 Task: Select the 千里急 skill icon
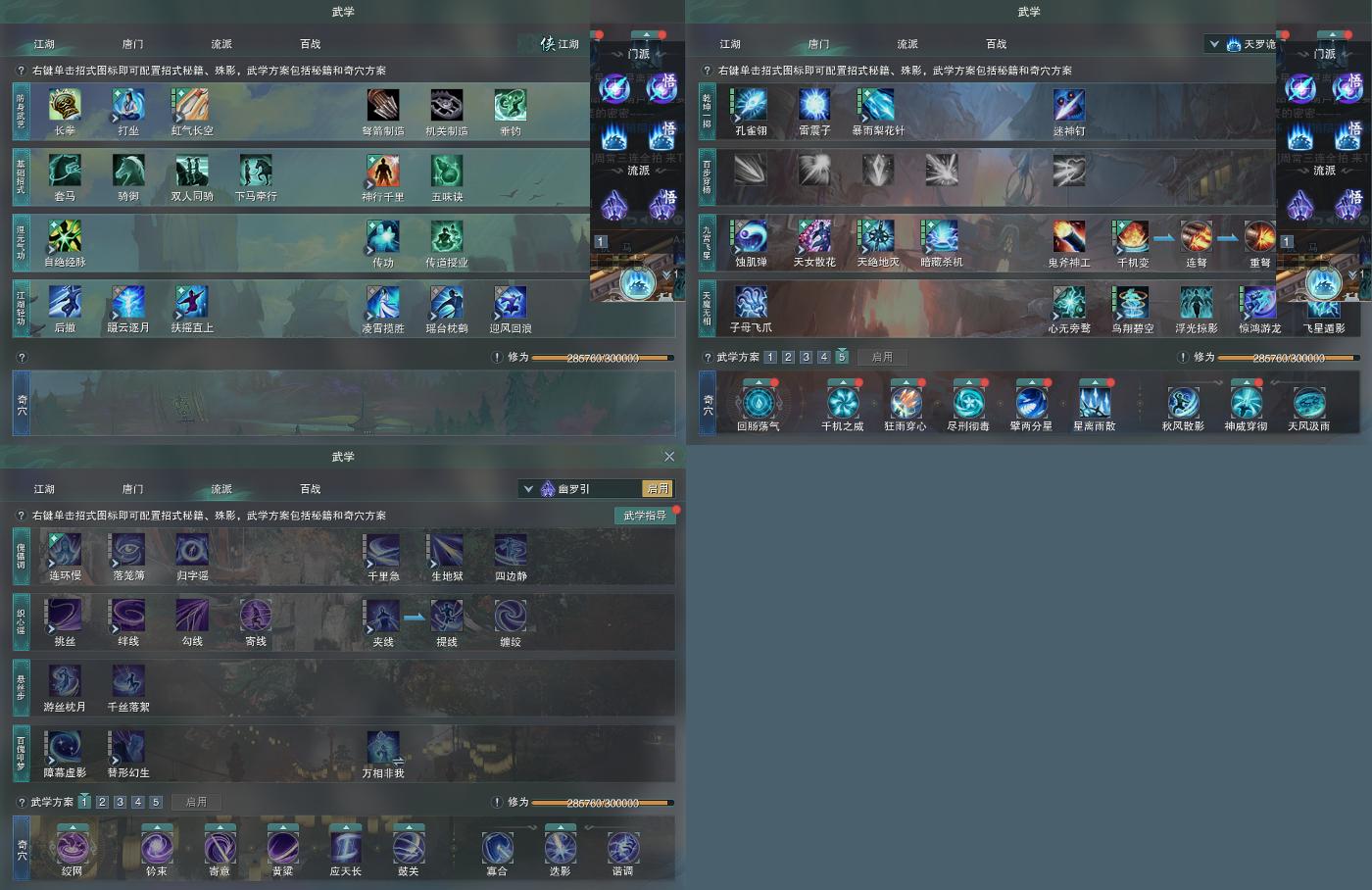tap(383, 550)
